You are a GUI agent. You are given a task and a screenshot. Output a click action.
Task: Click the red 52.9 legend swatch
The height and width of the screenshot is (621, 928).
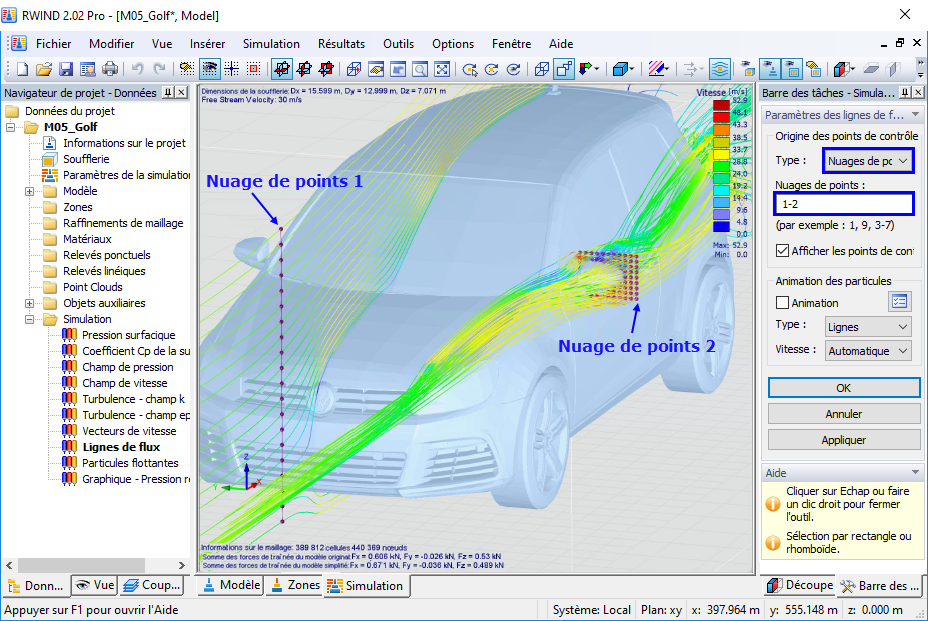(x=721, y=105)
